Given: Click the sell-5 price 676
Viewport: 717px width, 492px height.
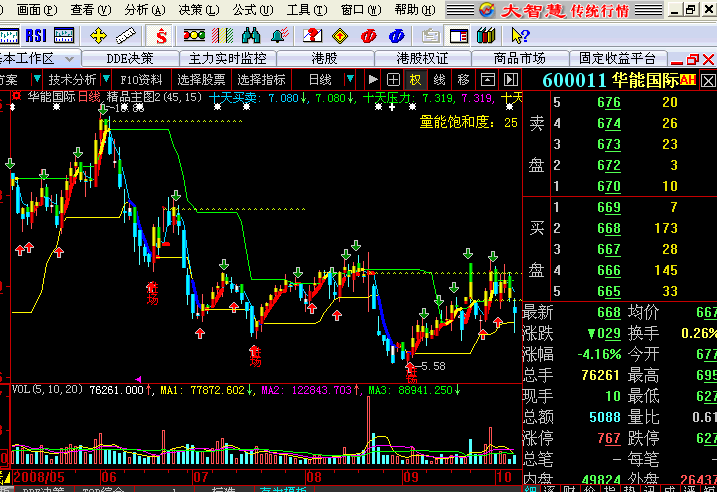Looking at the screenshot, I should pyautogui.click(x=609, y=102).
